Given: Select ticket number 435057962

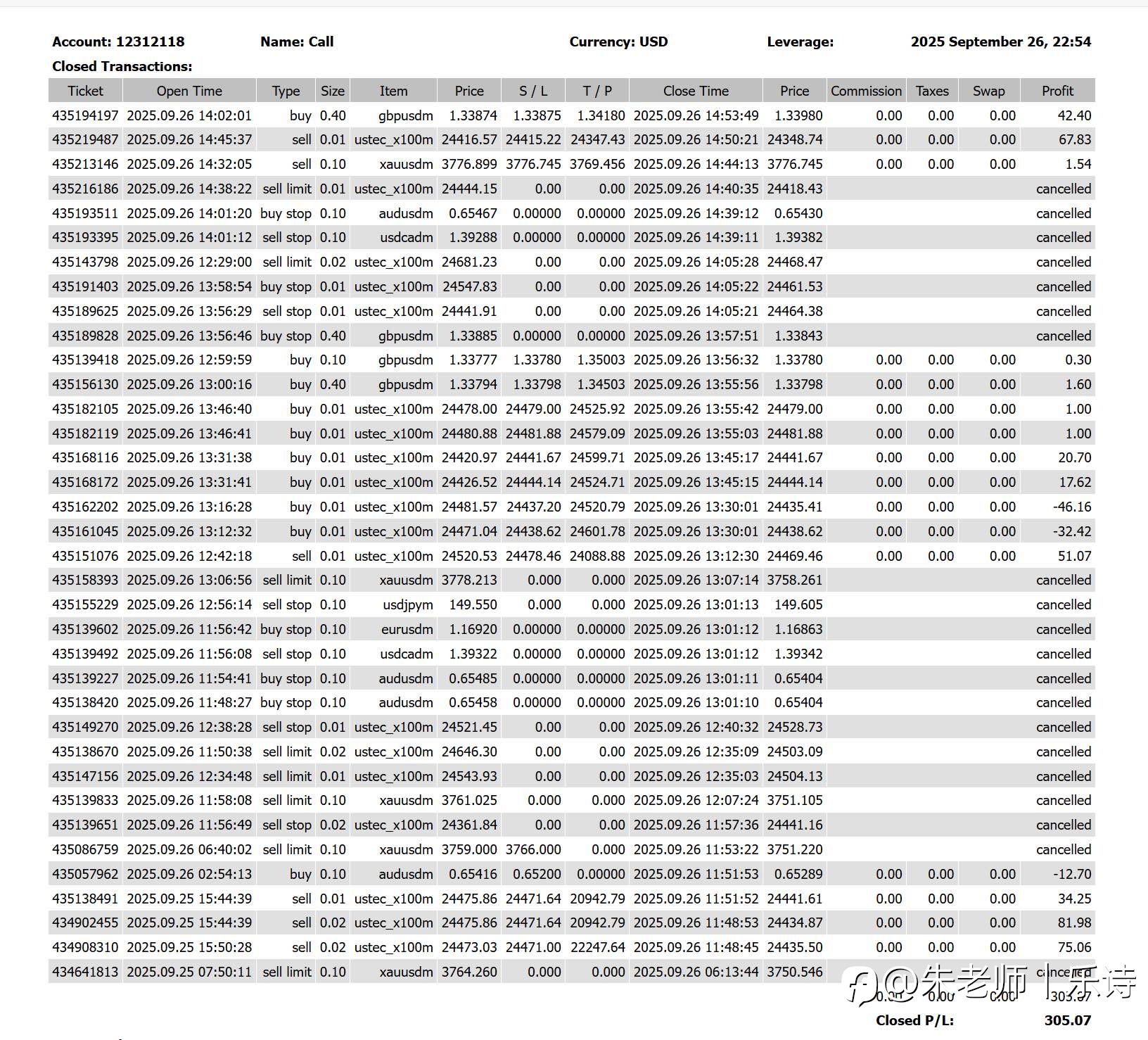Looking at the screenshot, I should (85, 874).
